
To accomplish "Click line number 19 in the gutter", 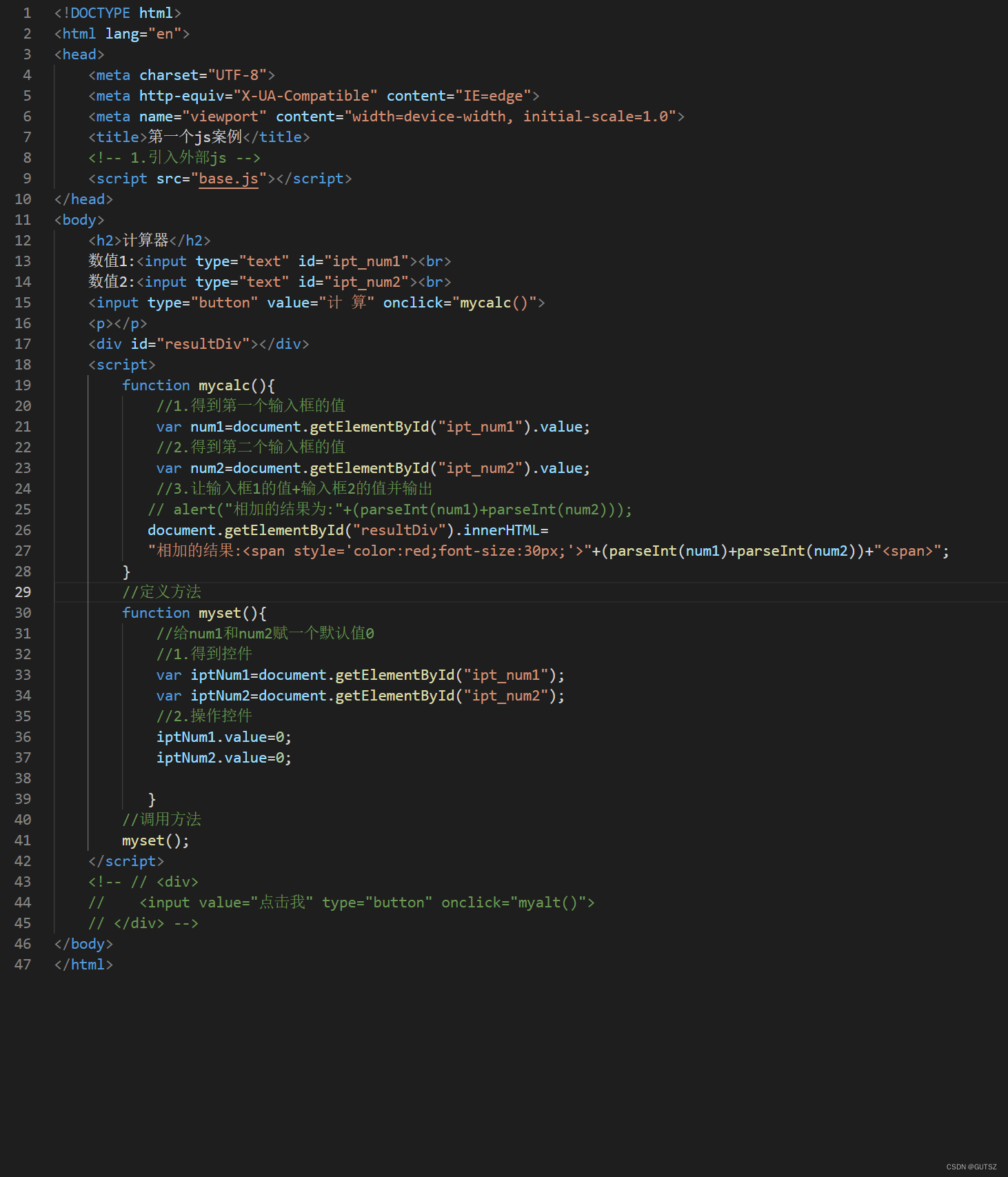I will (x=23, y=385).
